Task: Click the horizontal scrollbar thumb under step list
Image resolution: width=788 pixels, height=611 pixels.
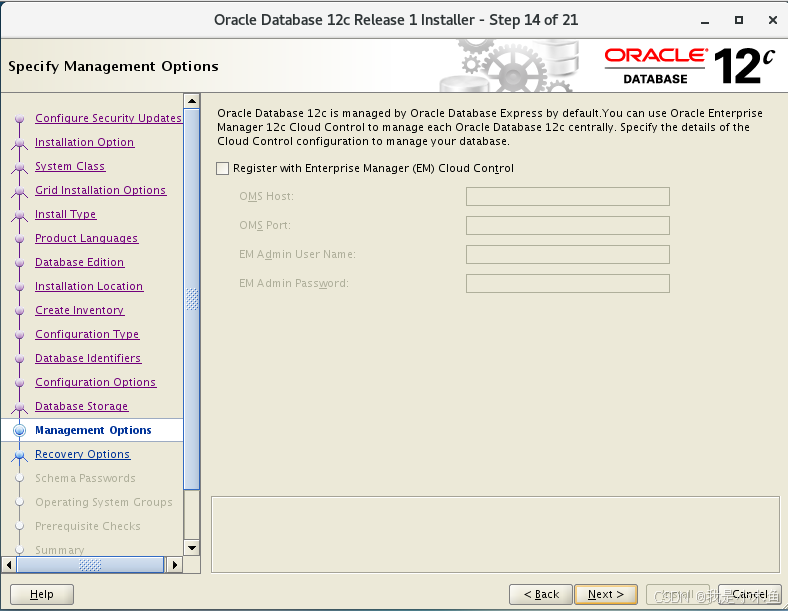Action: pyautogui.click(x=90, y=565)
